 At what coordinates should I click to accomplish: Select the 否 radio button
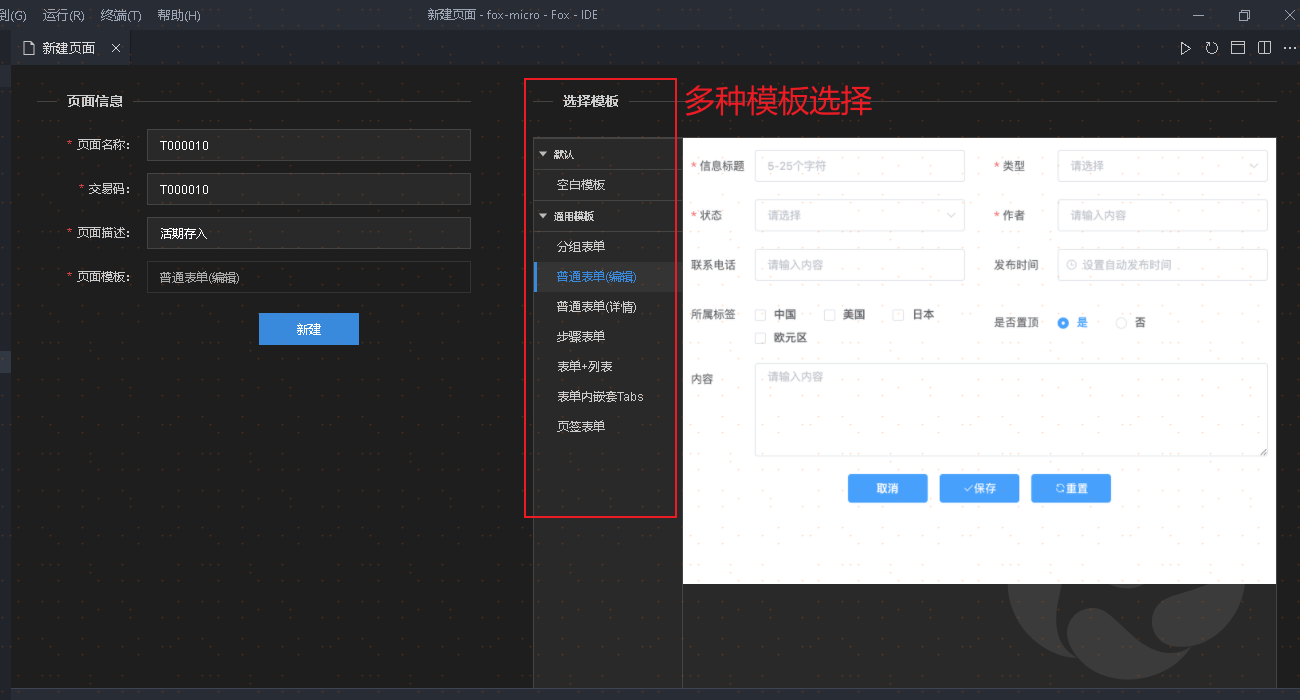[1121, 323]
